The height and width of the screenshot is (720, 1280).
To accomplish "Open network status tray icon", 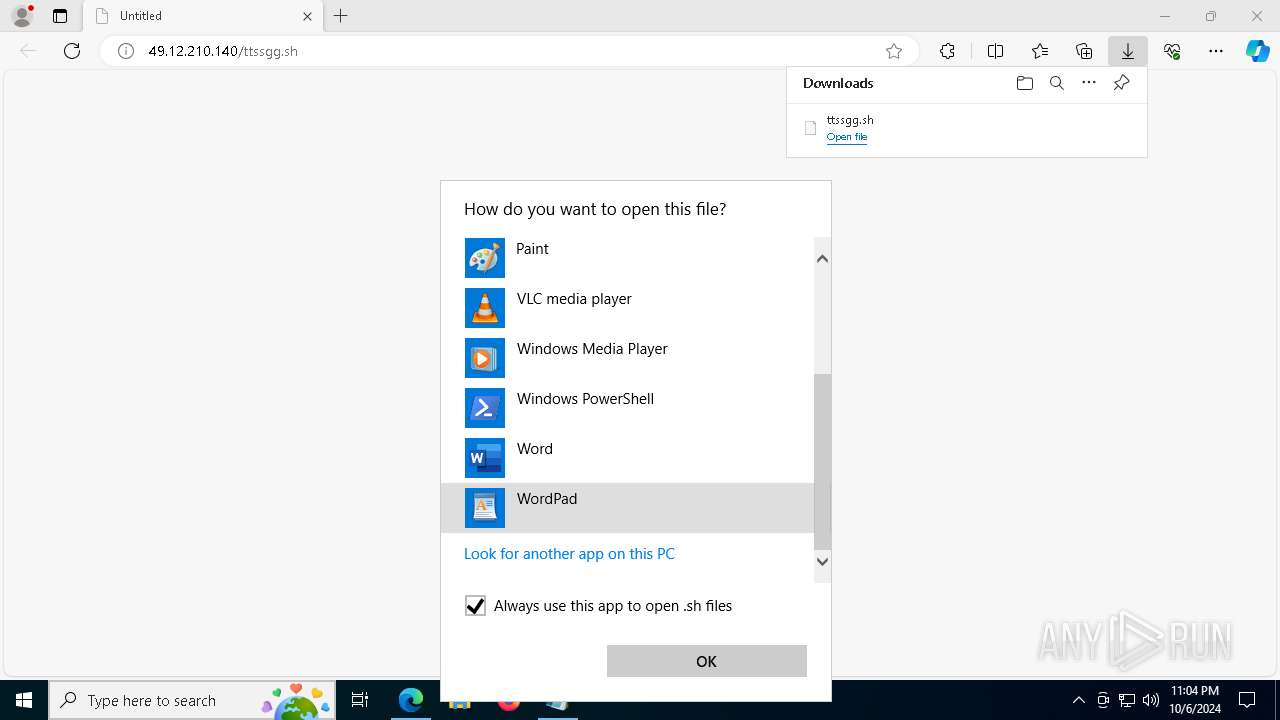I will [x=1127, y=700].
